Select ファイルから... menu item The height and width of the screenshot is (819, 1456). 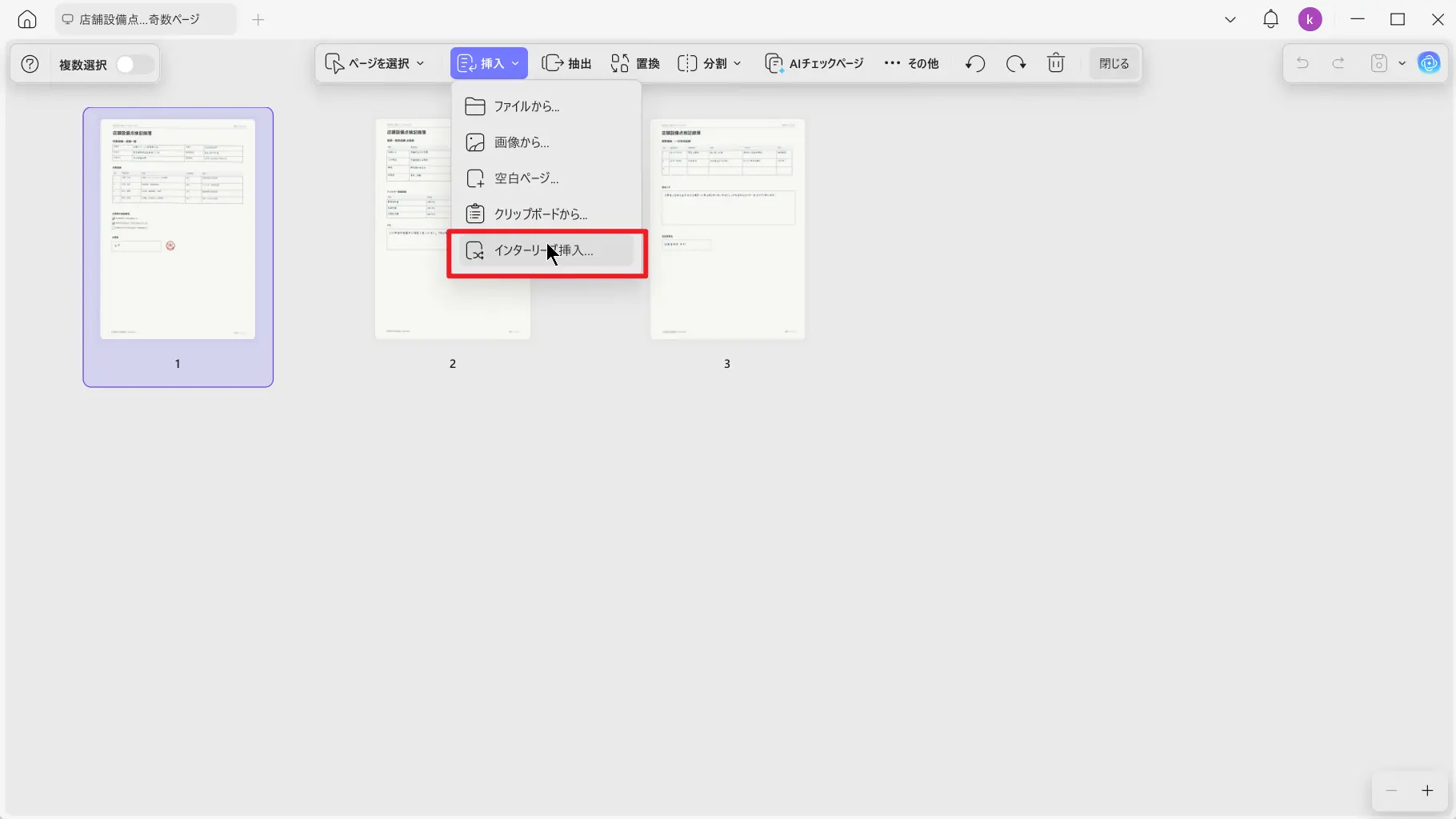[546, 106]
